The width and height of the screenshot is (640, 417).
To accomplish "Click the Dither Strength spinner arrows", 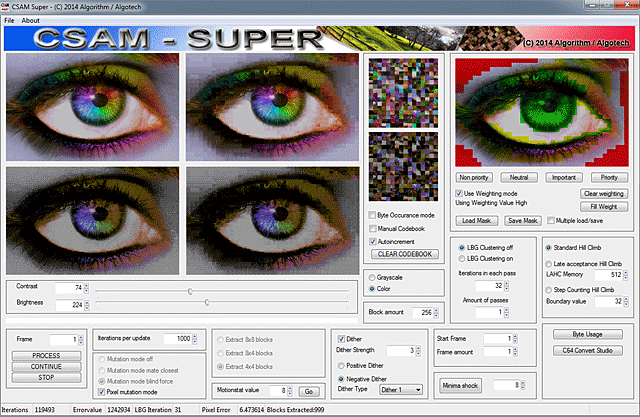I will [418, 351].
